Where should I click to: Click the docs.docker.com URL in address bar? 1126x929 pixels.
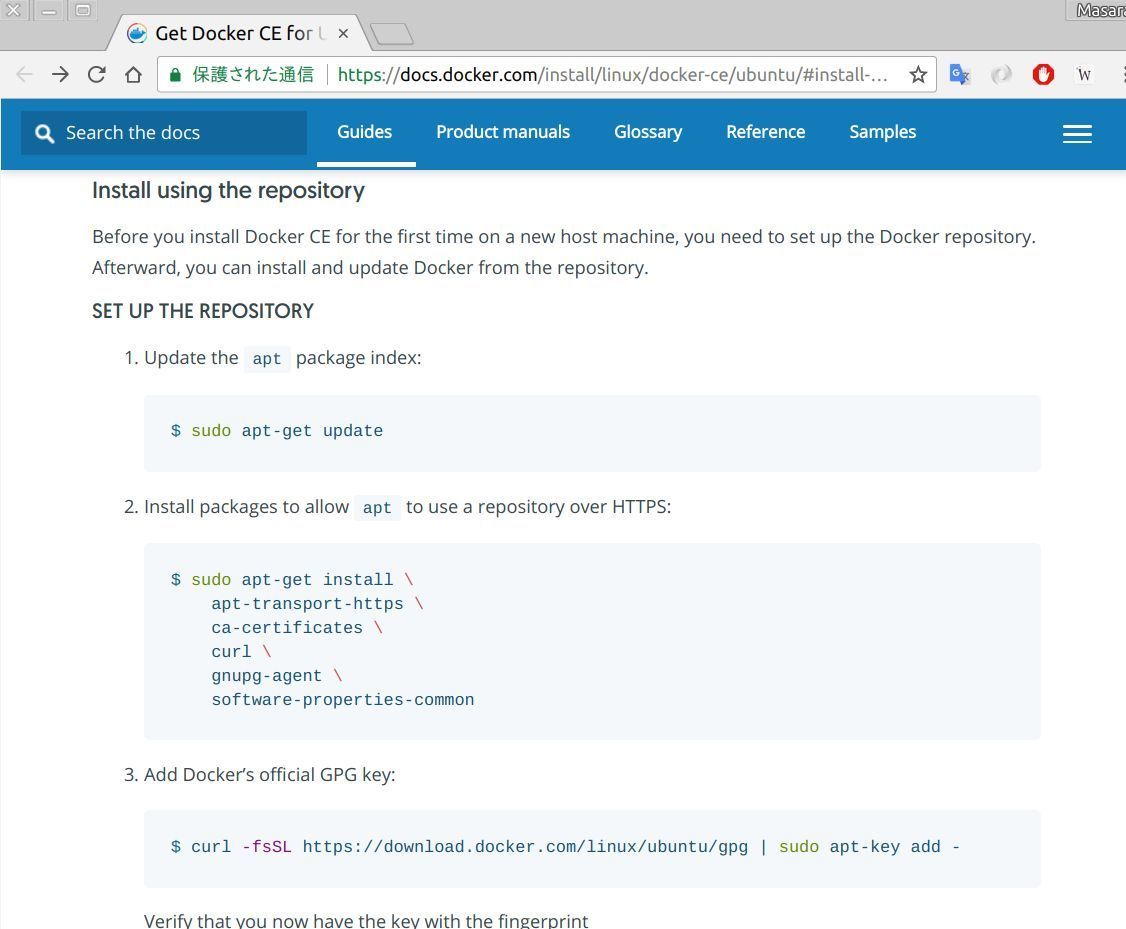coord(612,75)
